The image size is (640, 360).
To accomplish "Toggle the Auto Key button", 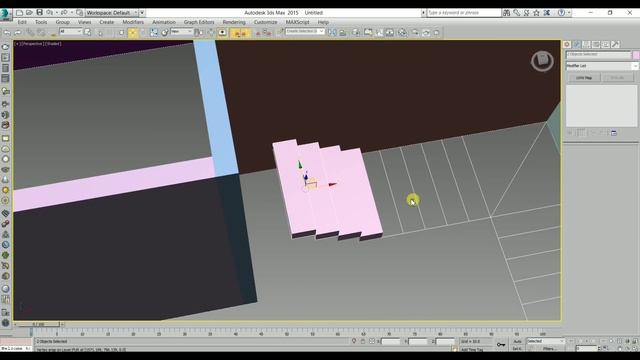I will tap(518, 341).
